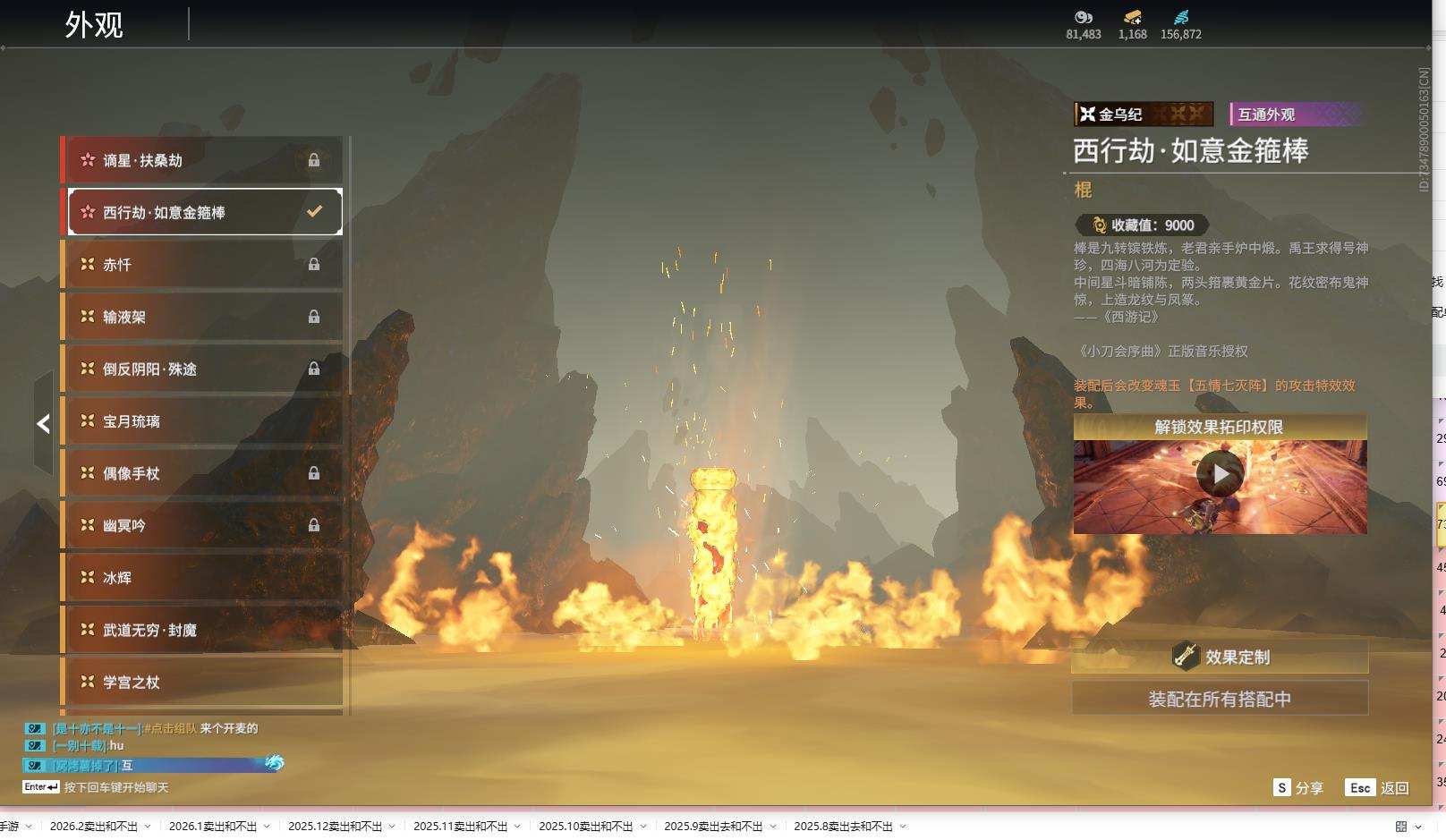Image resolution: width=1446 pixels, height=840 pixels.
Task: Click the lock icon on 幽冥吟
Action: (x=314, y=526)
